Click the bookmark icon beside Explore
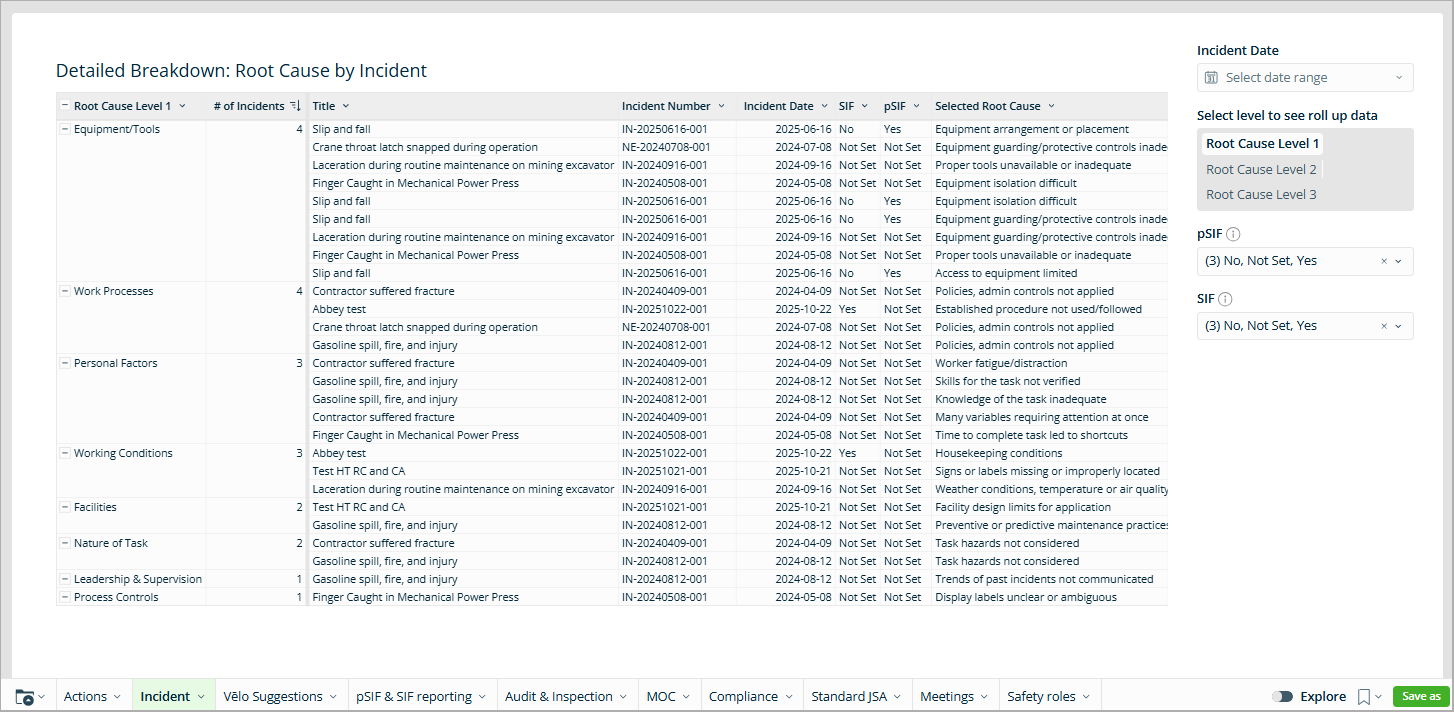This screenshot has width=1454, height=712. tap(1364, 697)
